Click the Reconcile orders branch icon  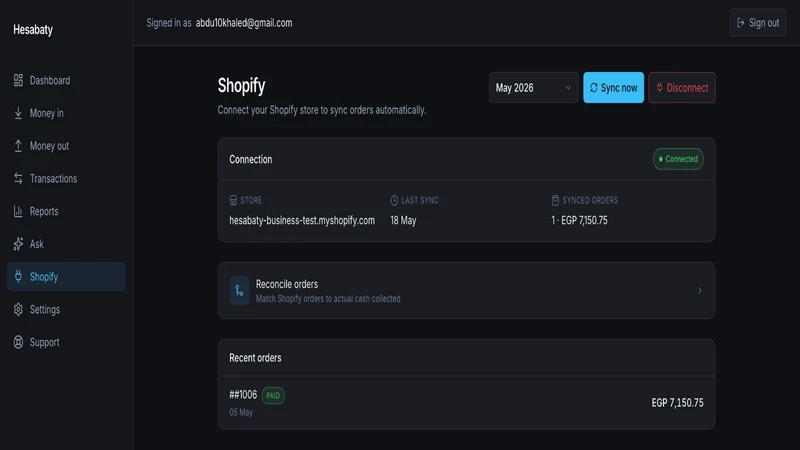tap(239, 290)
